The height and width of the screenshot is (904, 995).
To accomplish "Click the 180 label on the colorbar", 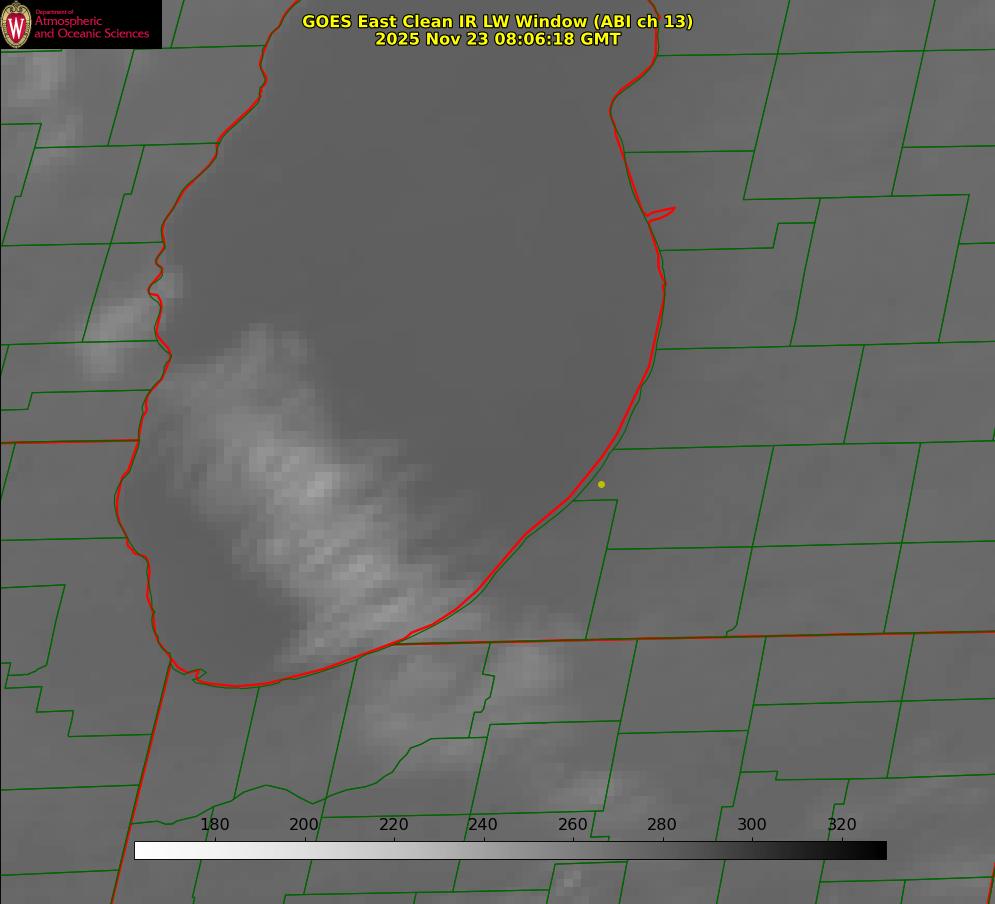I will coord(215,824).
